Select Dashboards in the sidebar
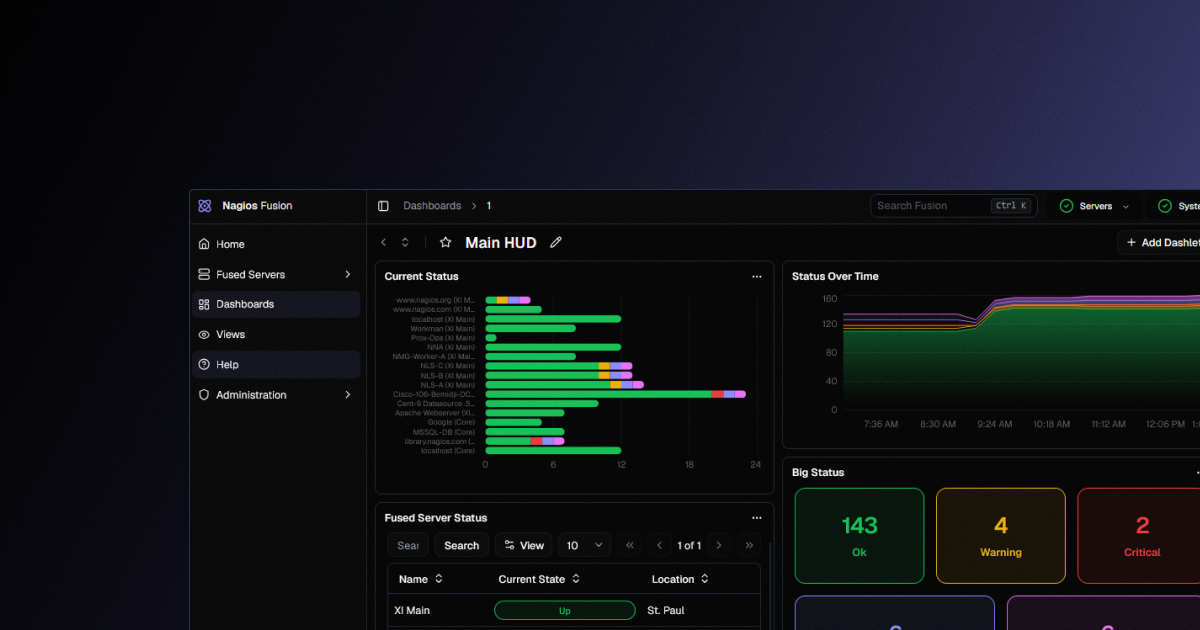This screenshot has height=630, width=1200. 276,304
